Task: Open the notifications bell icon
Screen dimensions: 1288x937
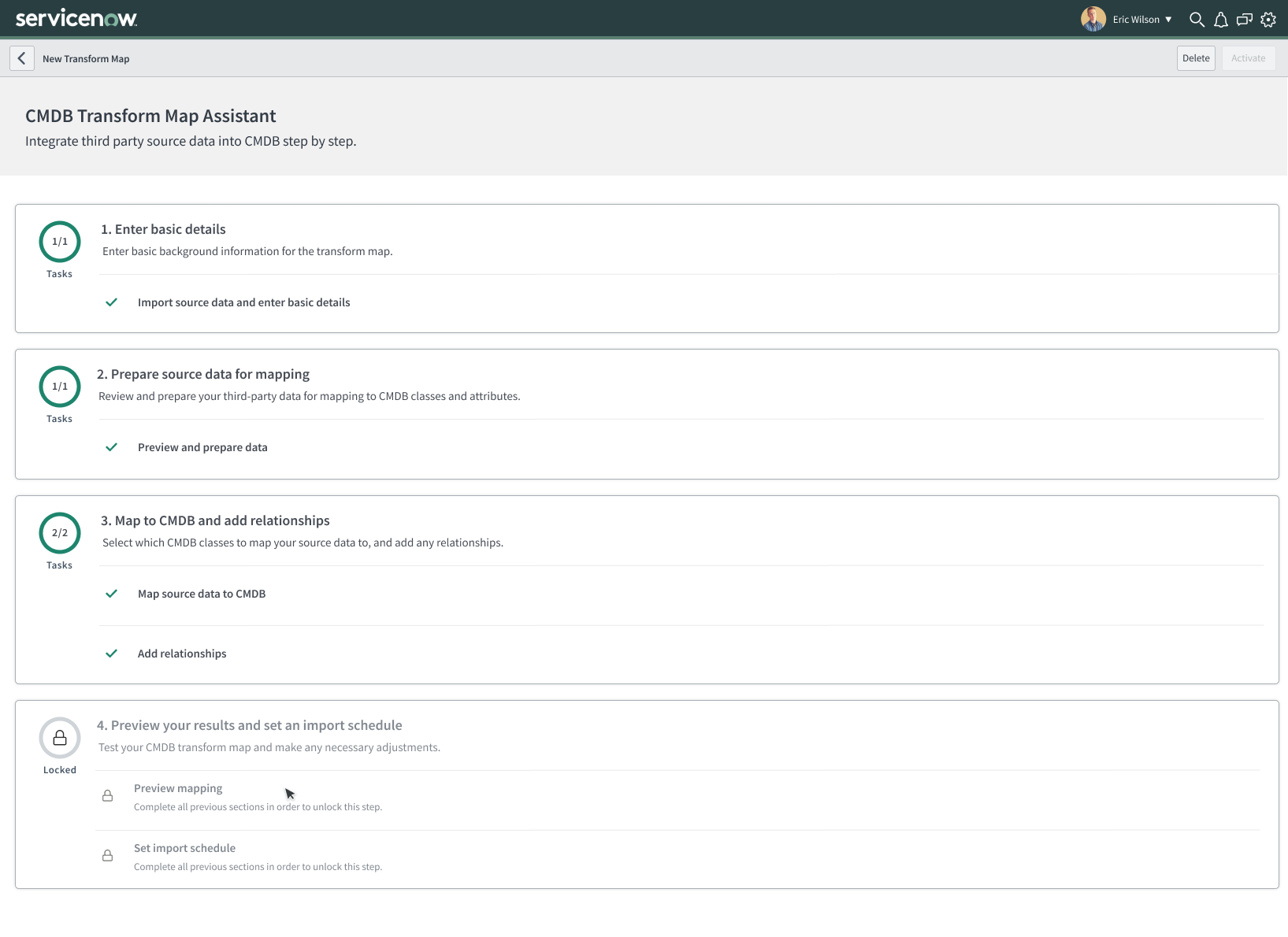Action: (x=1221, y=20)
